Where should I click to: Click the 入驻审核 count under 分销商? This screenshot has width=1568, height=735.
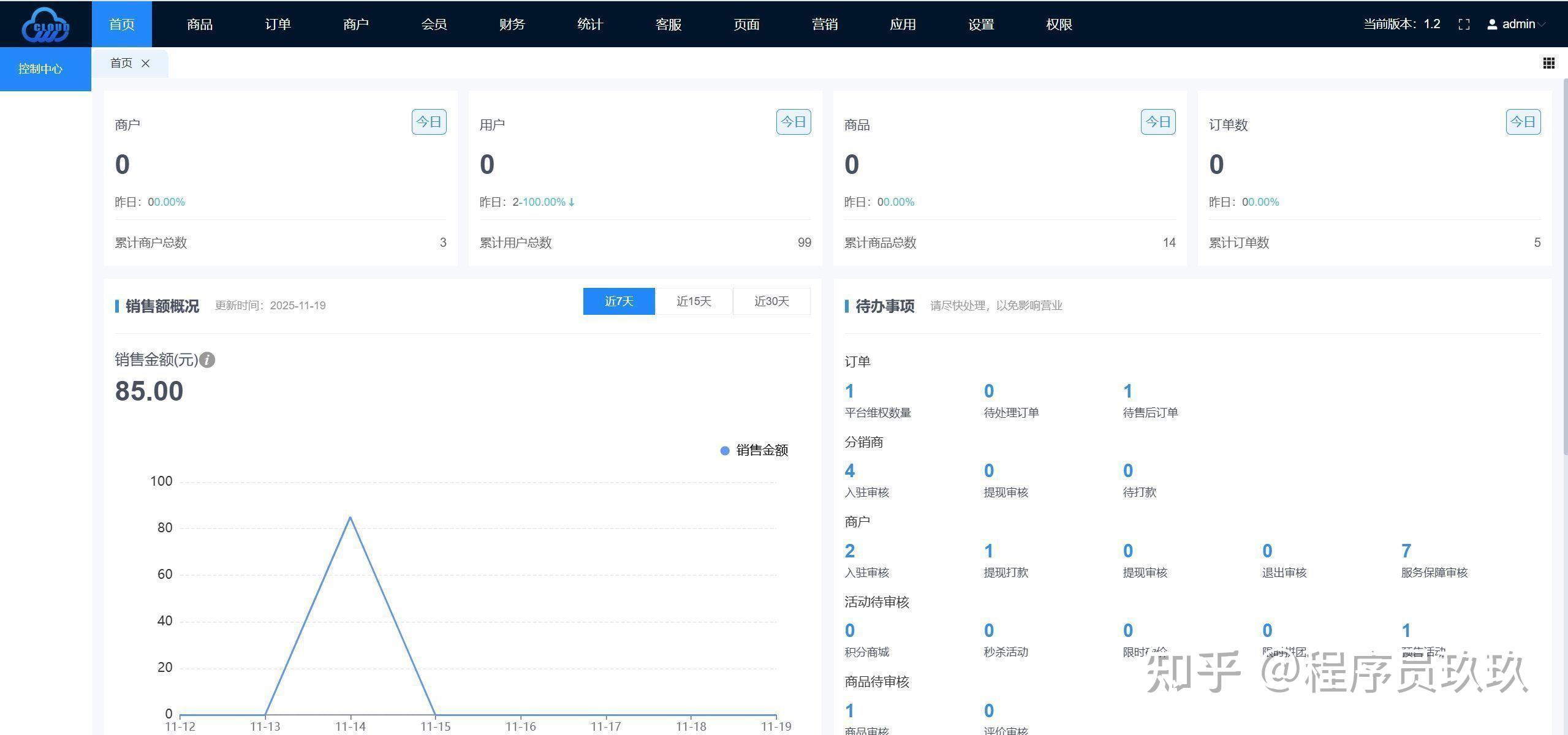pyautogui.click(x=849, y=470)
